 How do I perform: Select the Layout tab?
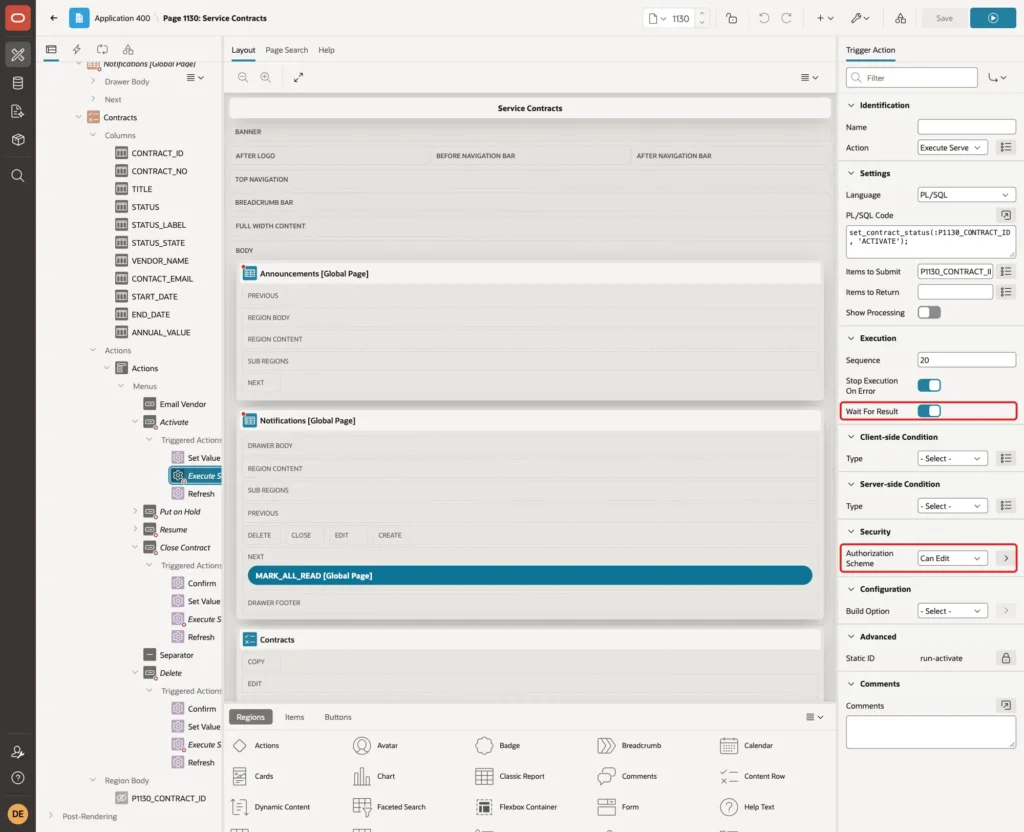coord(243,50)
